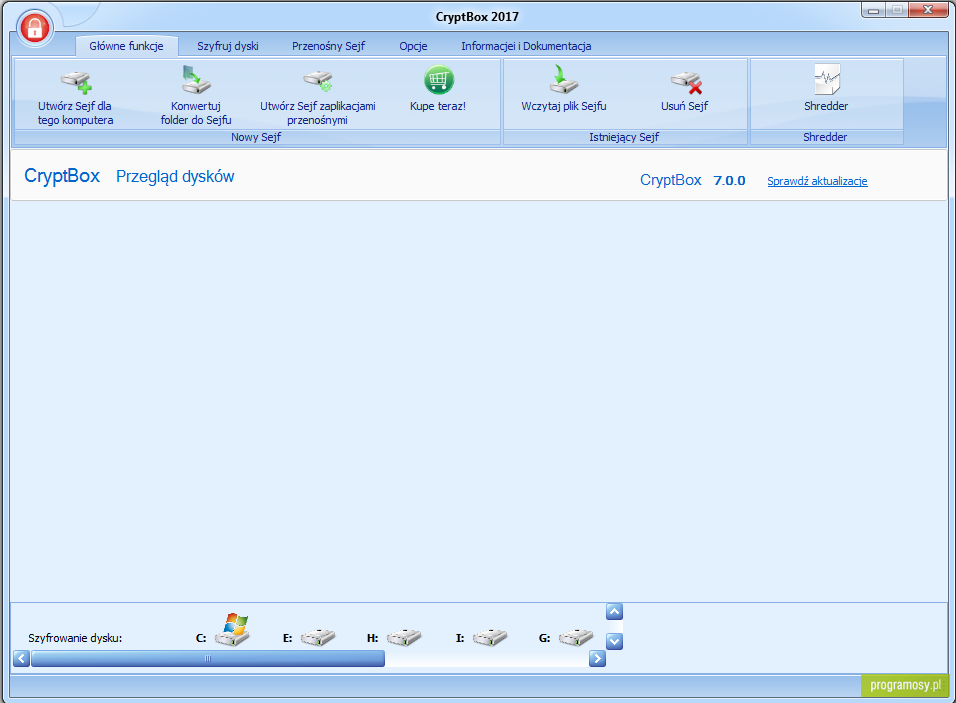
Task: Click the 'Przegląd dysków' heading
Action: pyautogui.click(x=175, y=177)
